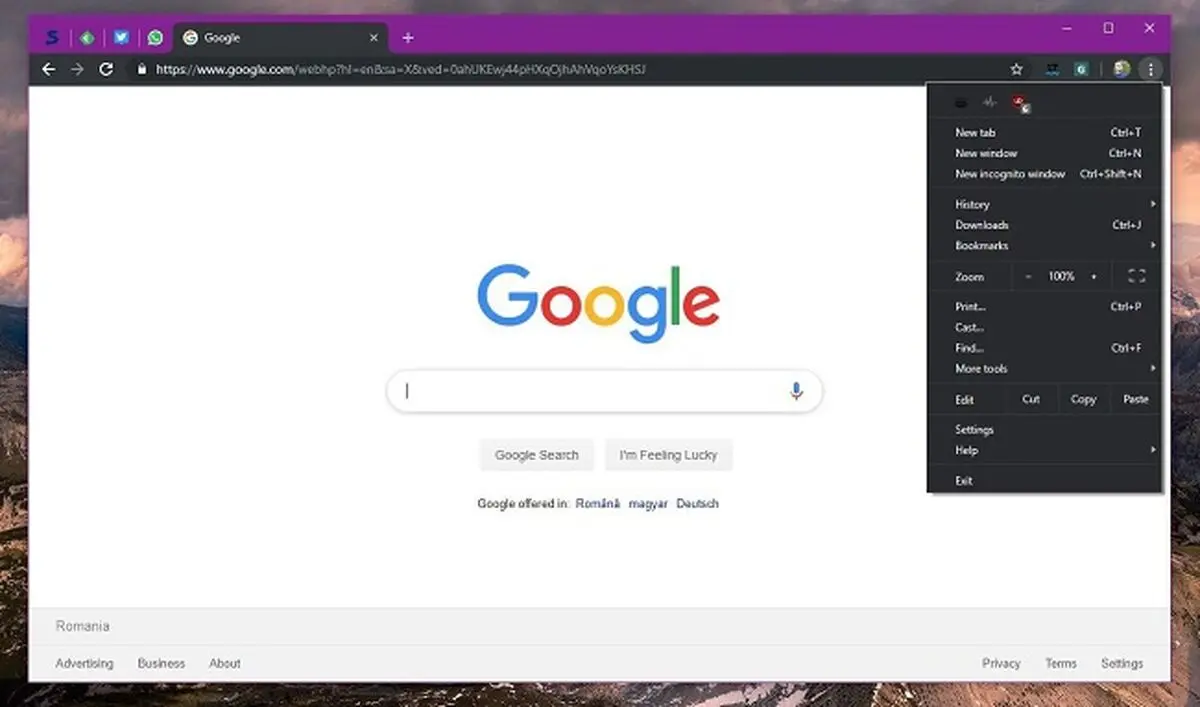Go back using the back arrow
Viewport: 1200px width, 707px height.
(48, 69)
